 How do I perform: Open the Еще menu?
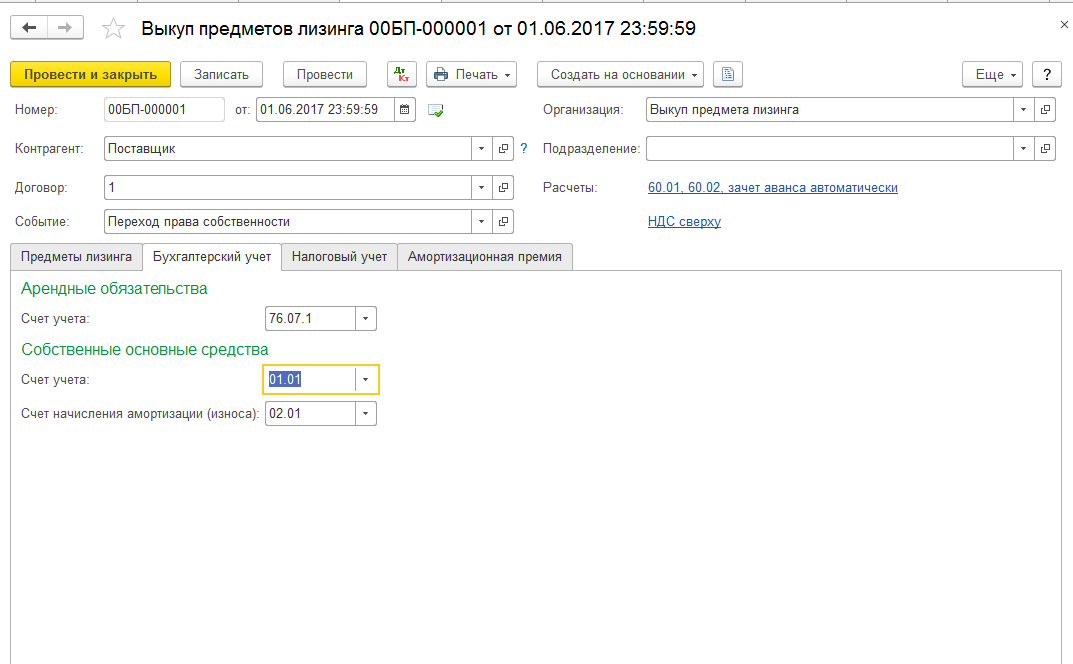(x=992, y=75)
